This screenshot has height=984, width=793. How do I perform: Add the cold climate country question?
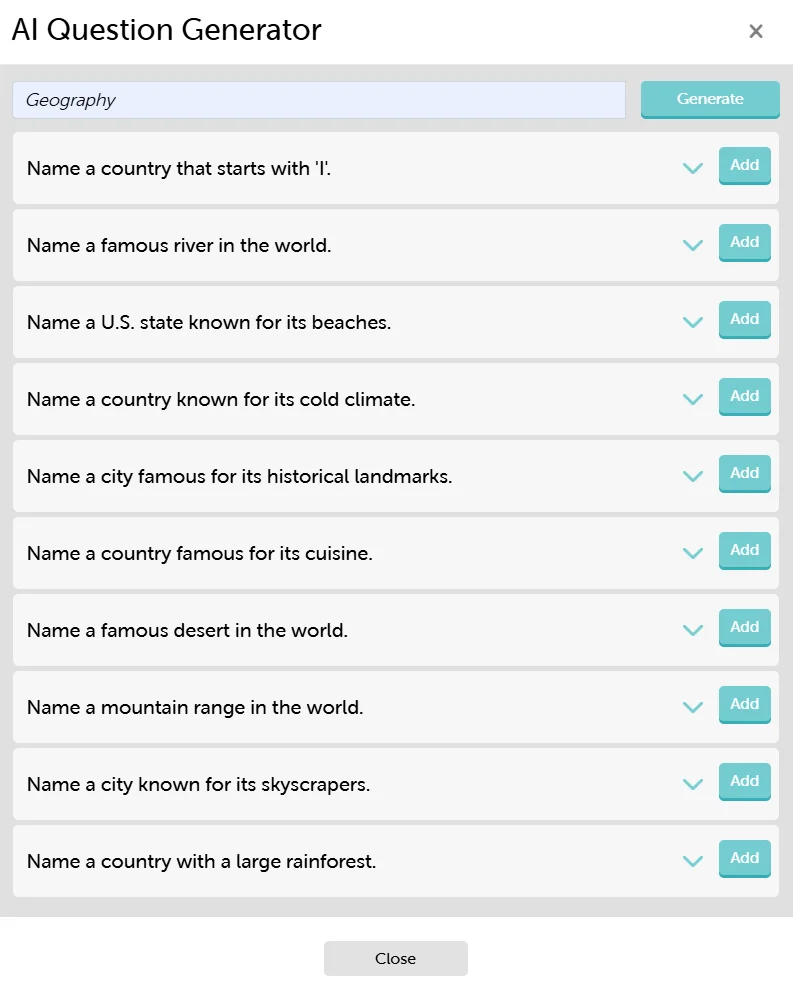[x=744, y=396]
